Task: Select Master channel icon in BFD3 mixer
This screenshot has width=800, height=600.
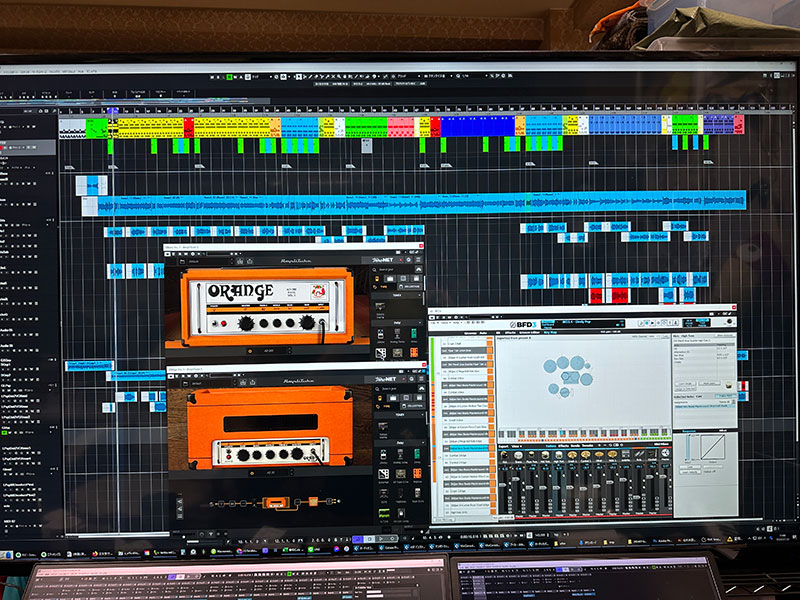Action: point(665,453)
